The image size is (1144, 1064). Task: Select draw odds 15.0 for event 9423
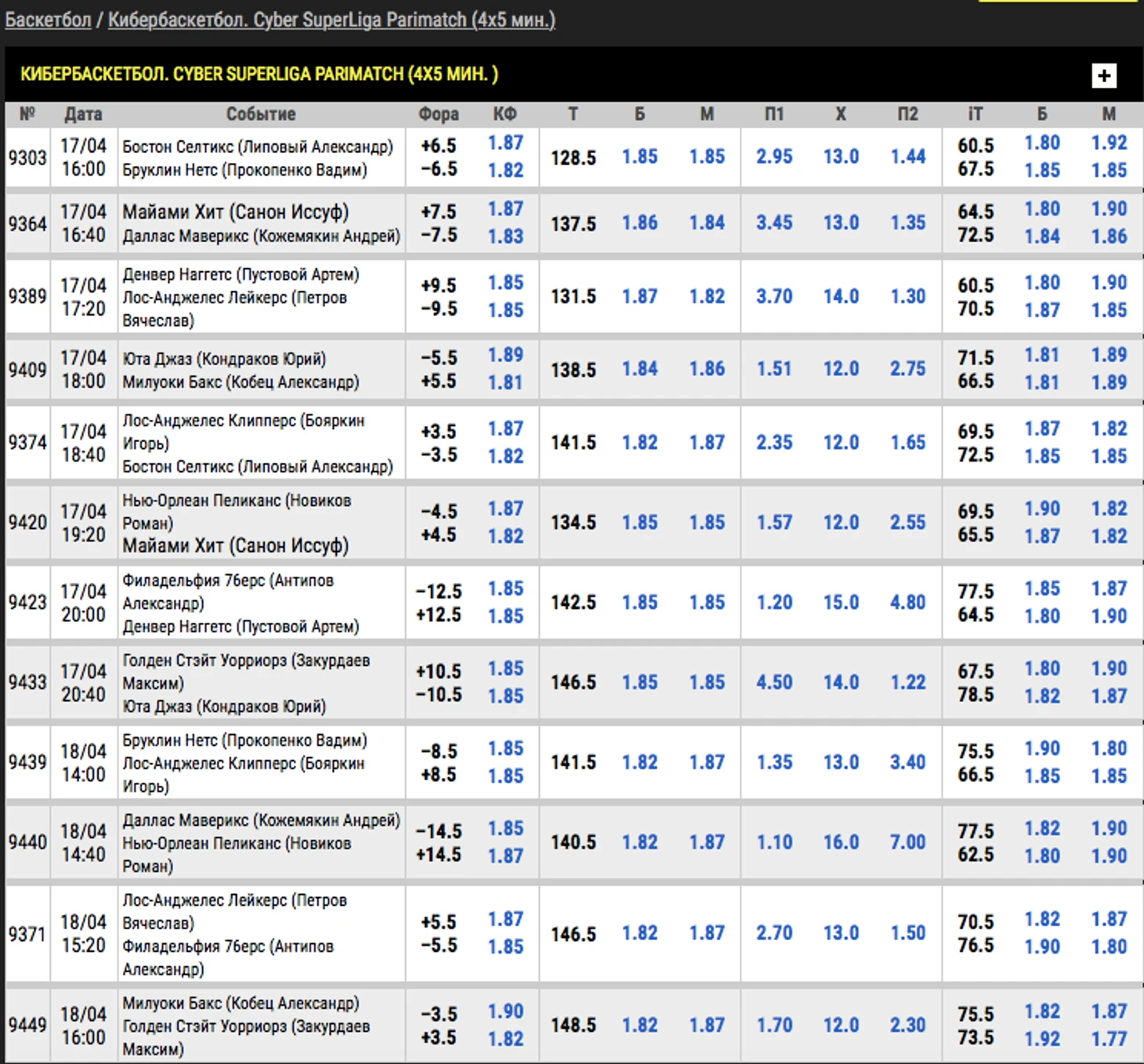pos(841,602)
